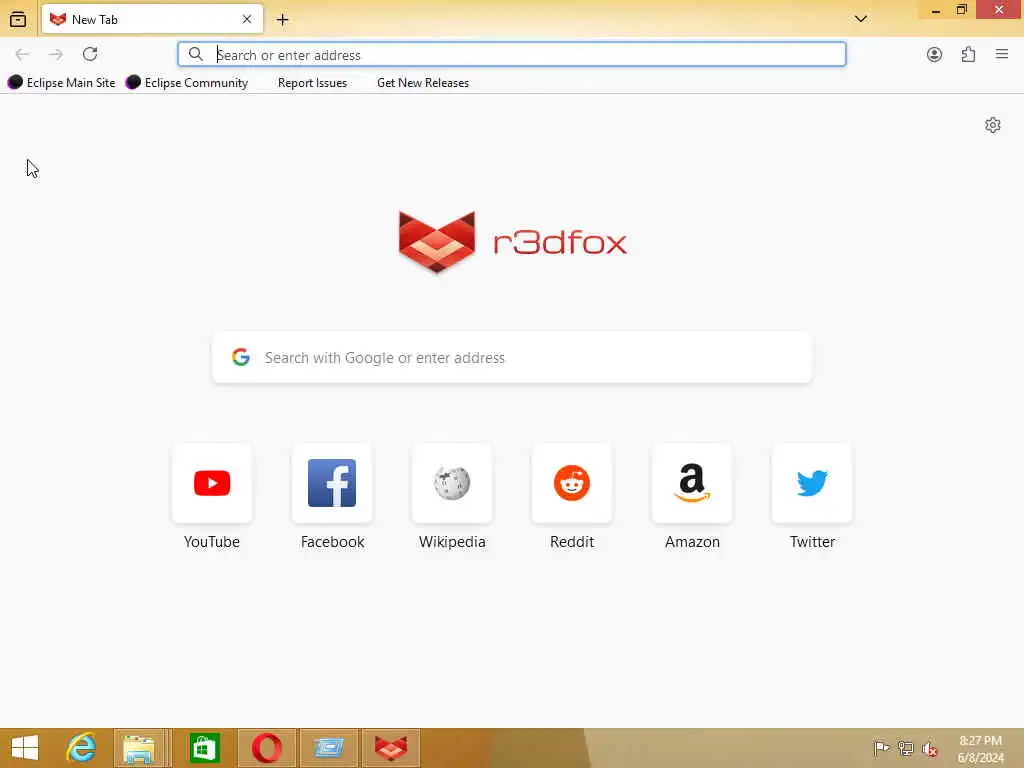Open the extensions puzzle icon
This screenshot has height=768, width=1024.
click(968, 54)
